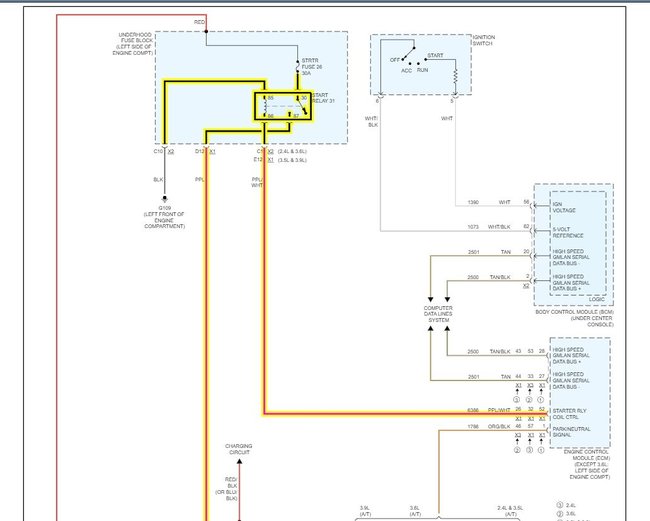Click the Computer Data Lines System label
This screenshot has height=521, width=650.
(x=439, y=314)
